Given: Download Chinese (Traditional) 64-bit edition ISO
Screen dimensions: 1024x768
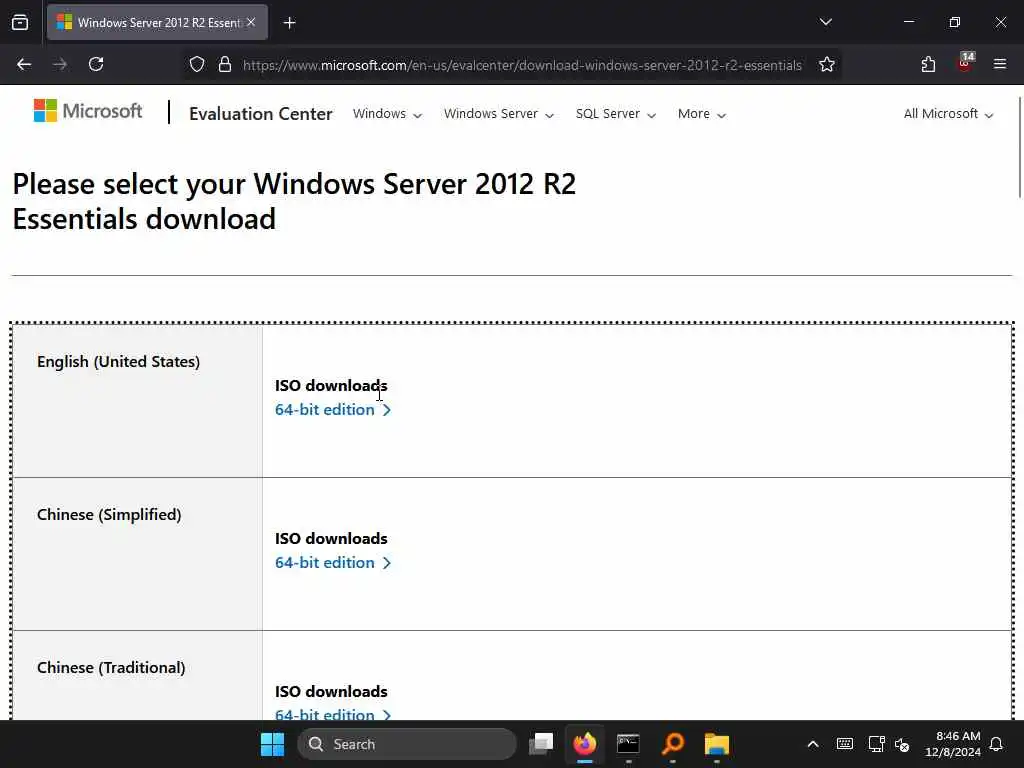Looking at the screenshot, I should click(x=332, y=714).
